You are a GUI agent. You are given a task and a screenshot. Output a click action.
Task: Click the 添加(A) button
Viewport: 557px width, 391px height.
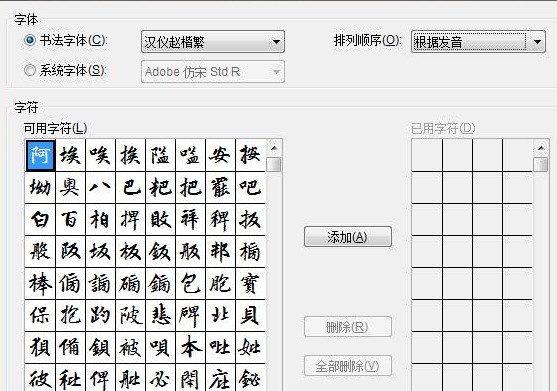(x=348, y=237)
